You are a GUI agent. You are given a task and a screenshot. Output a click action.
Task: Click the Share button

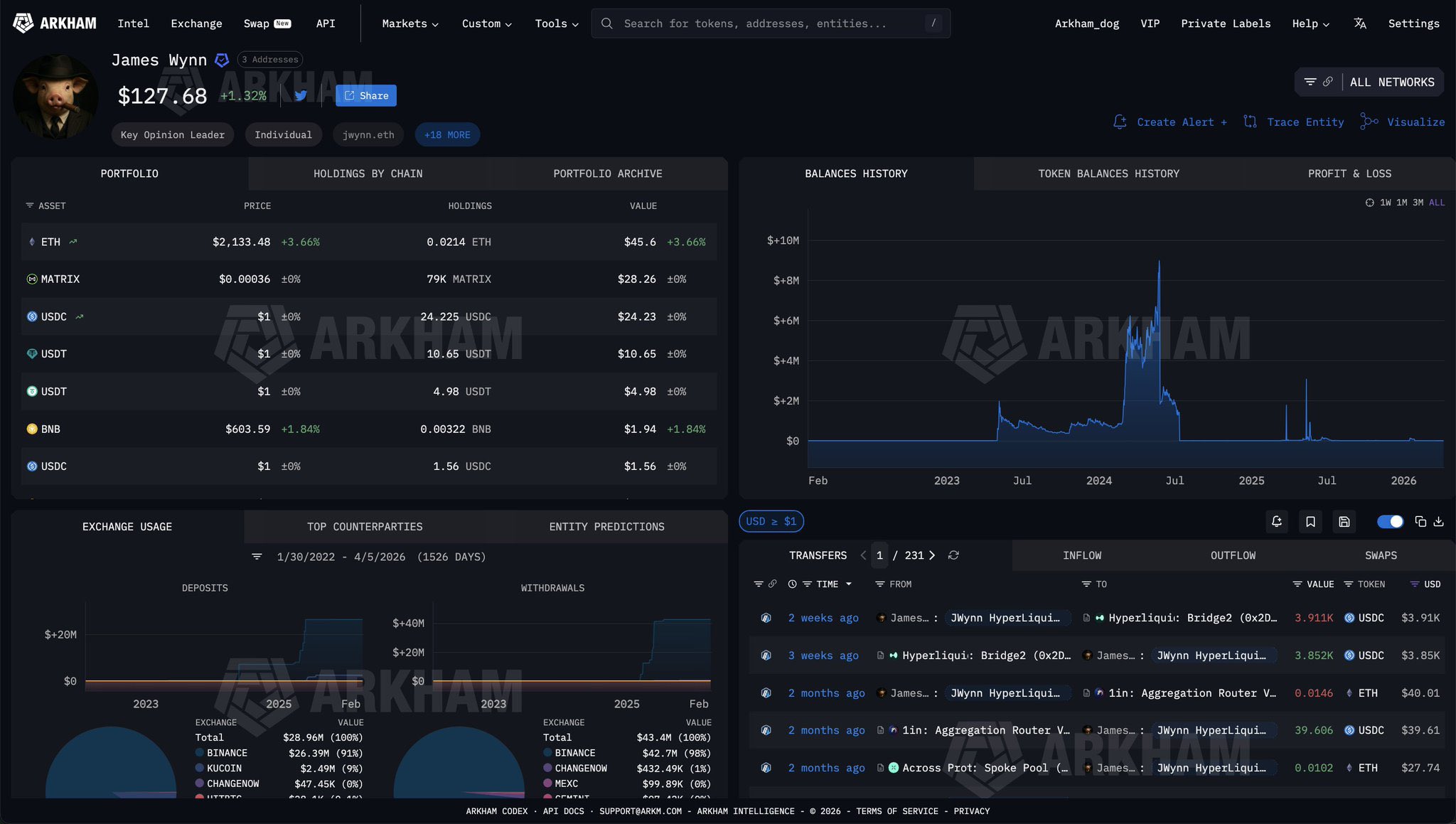tap(366, 95)
